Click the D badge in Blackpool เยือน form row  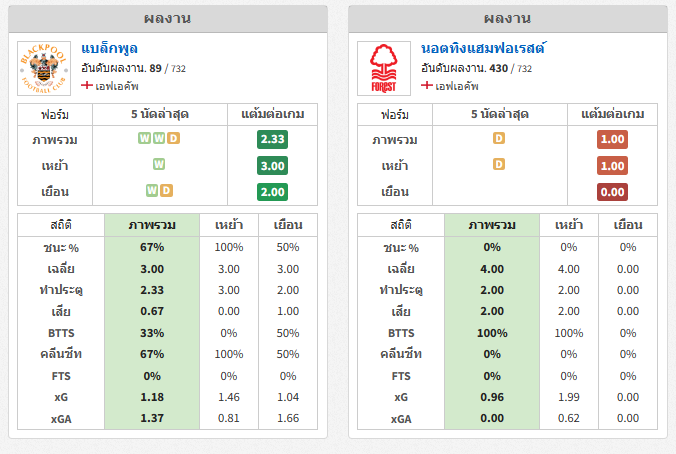coord(166,191)
